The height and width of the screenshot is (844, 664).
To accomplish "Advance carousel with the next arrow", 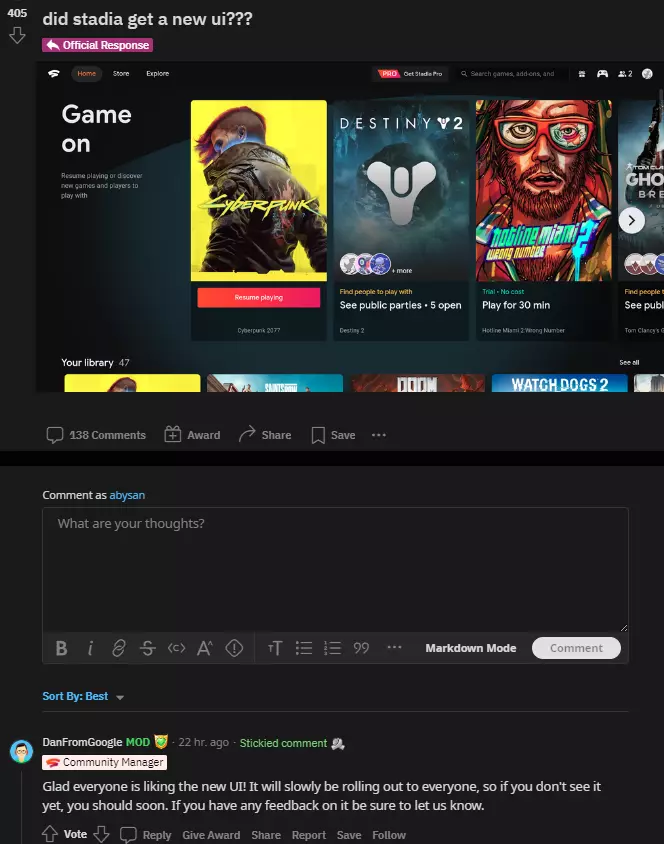I will coord(632,220).
